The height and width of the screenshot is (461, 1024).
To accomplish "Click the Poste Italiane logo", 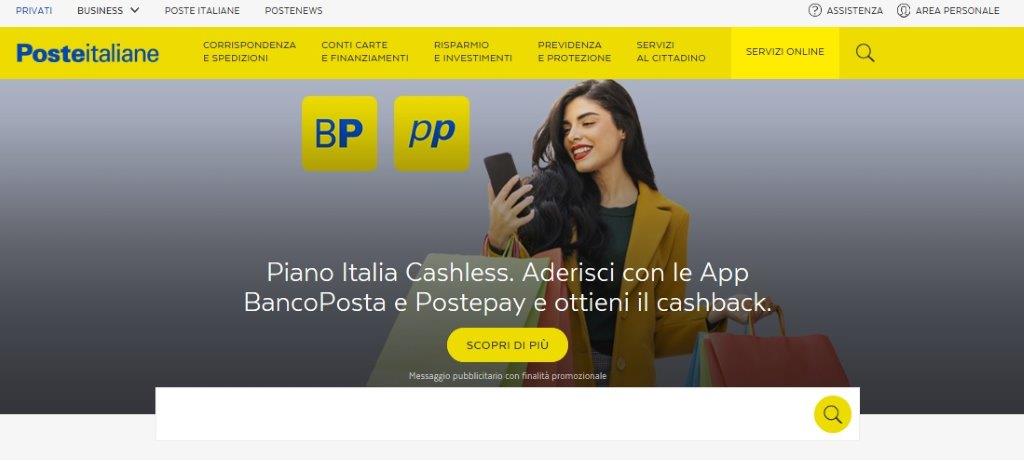I will click(88, 53).
